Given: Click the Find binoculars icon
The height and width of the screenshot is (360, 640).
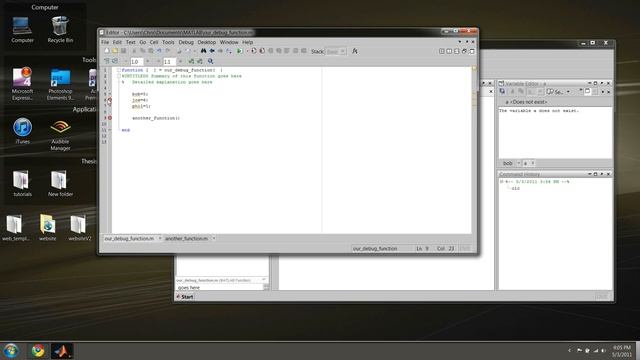Looking at the screenshot, I should pyautogui.click(x=203, y=51).
